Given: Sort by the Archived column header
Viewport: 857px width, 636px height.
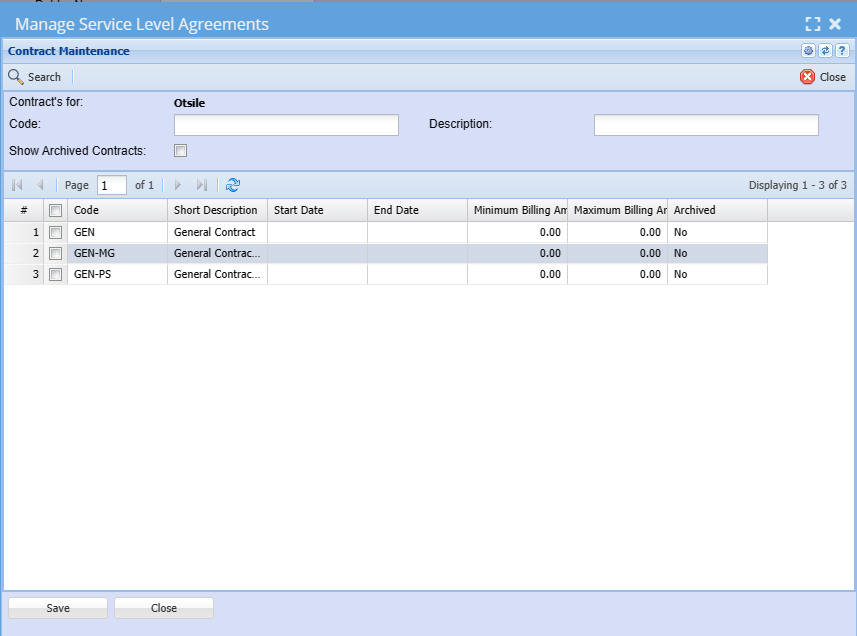Looking at the screenshot, I should coord(717,210).
